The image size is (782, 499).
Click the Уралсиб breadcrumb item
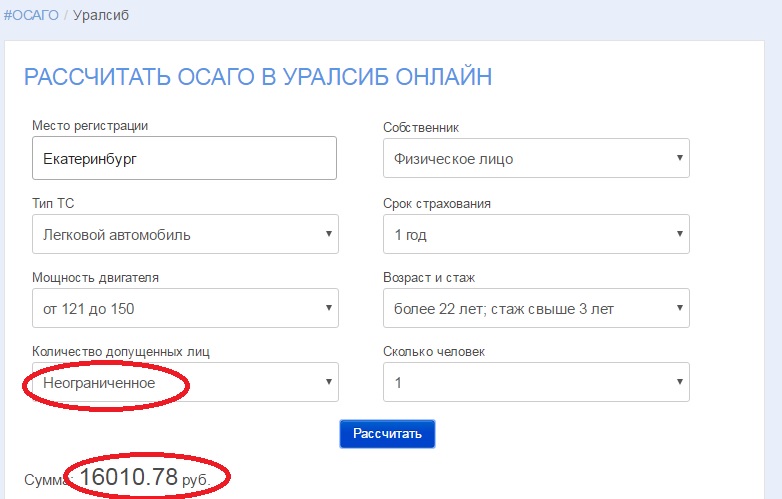click(100, 15)
